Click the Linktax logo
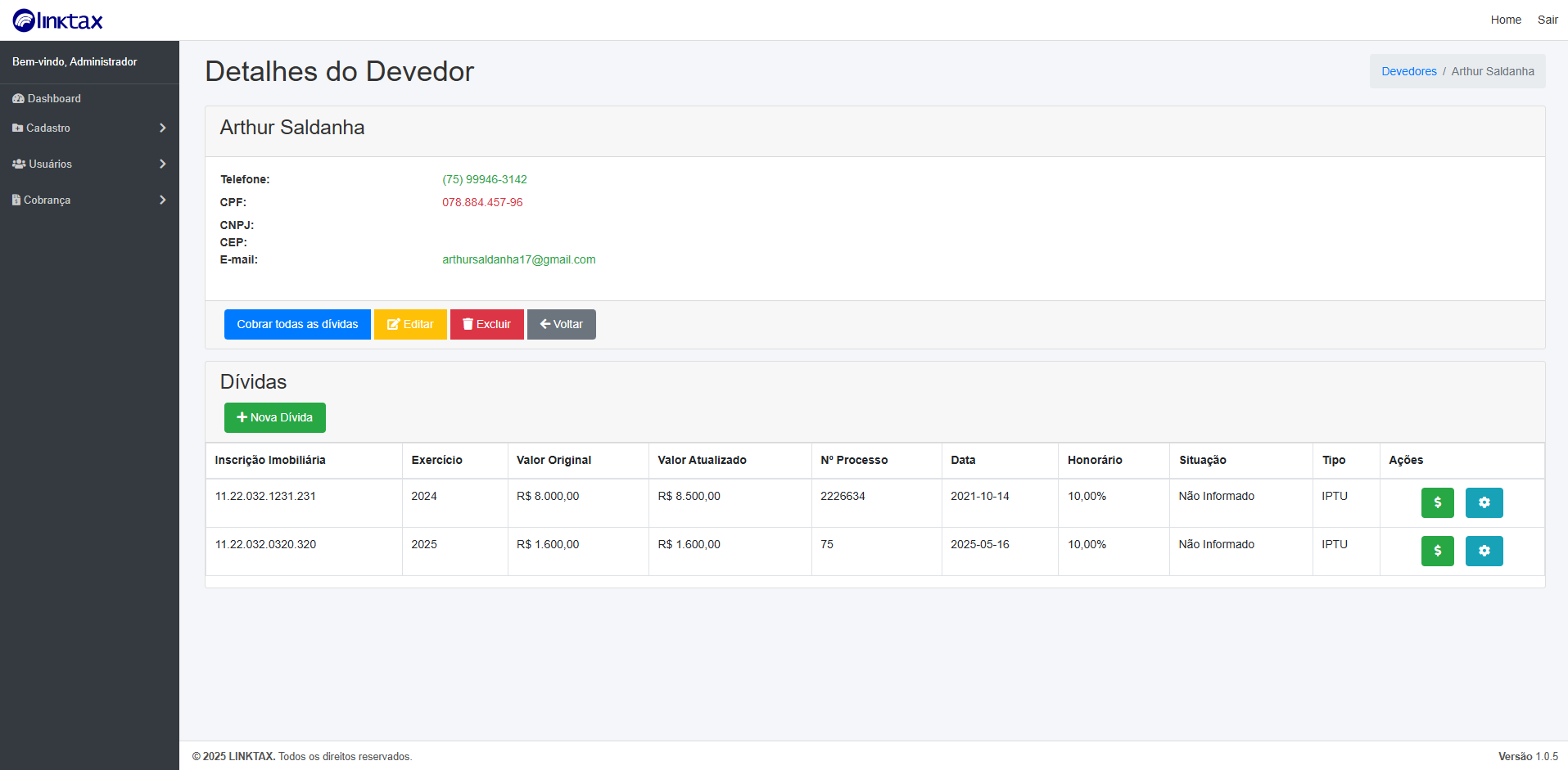1568x770 pixels. click(58, 20)
